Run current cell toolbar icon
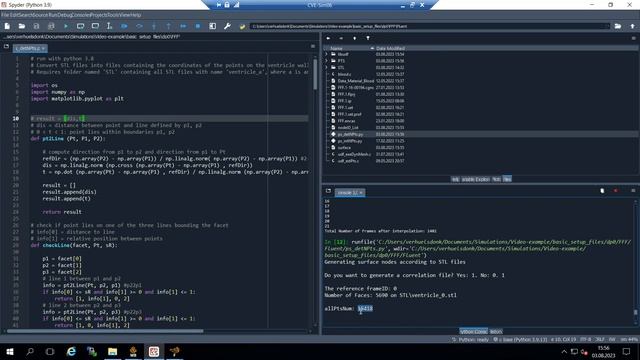Screen dimensions: 640x360 pos(80,26)
